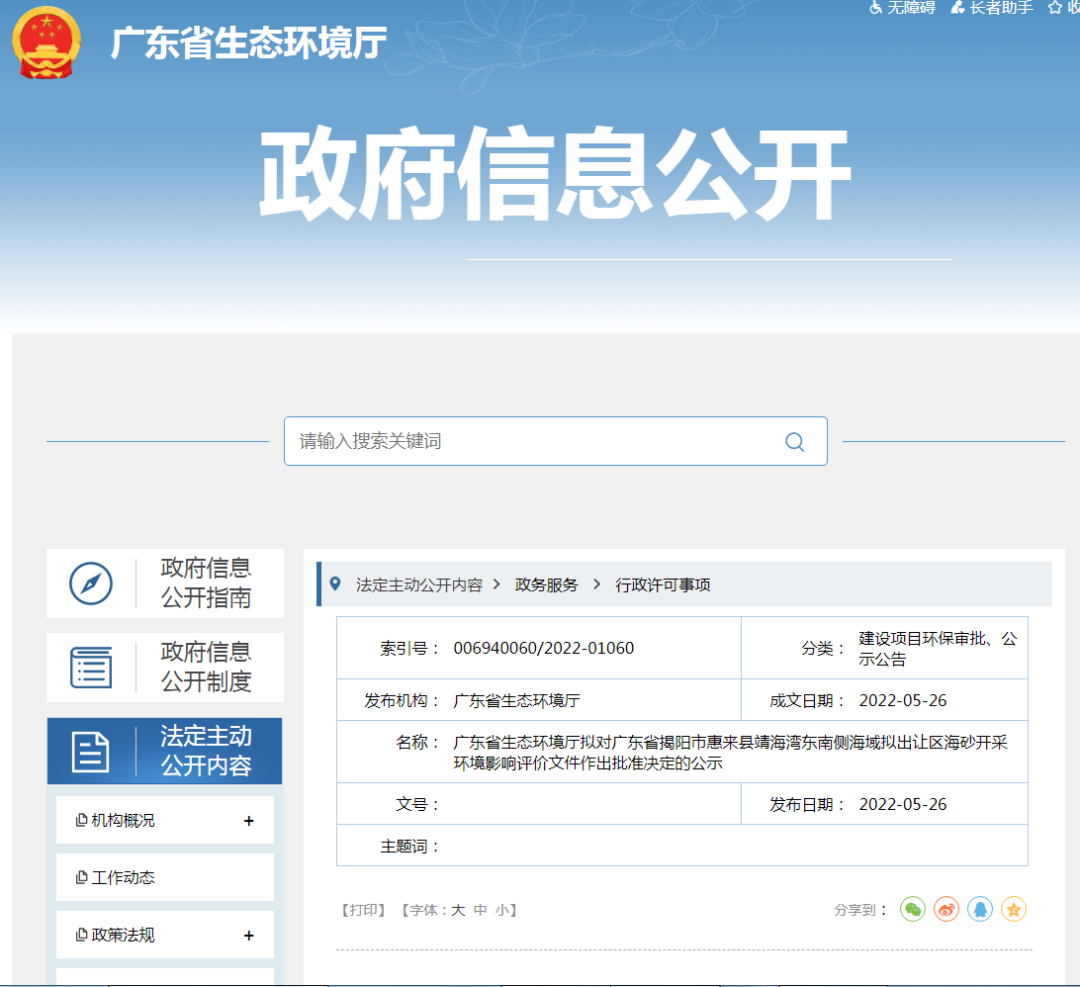This screenshot has width=1080, height=987.
Task: Share via the QQ penguin icon
Action: pyautogui.click(x=980, y=909)
